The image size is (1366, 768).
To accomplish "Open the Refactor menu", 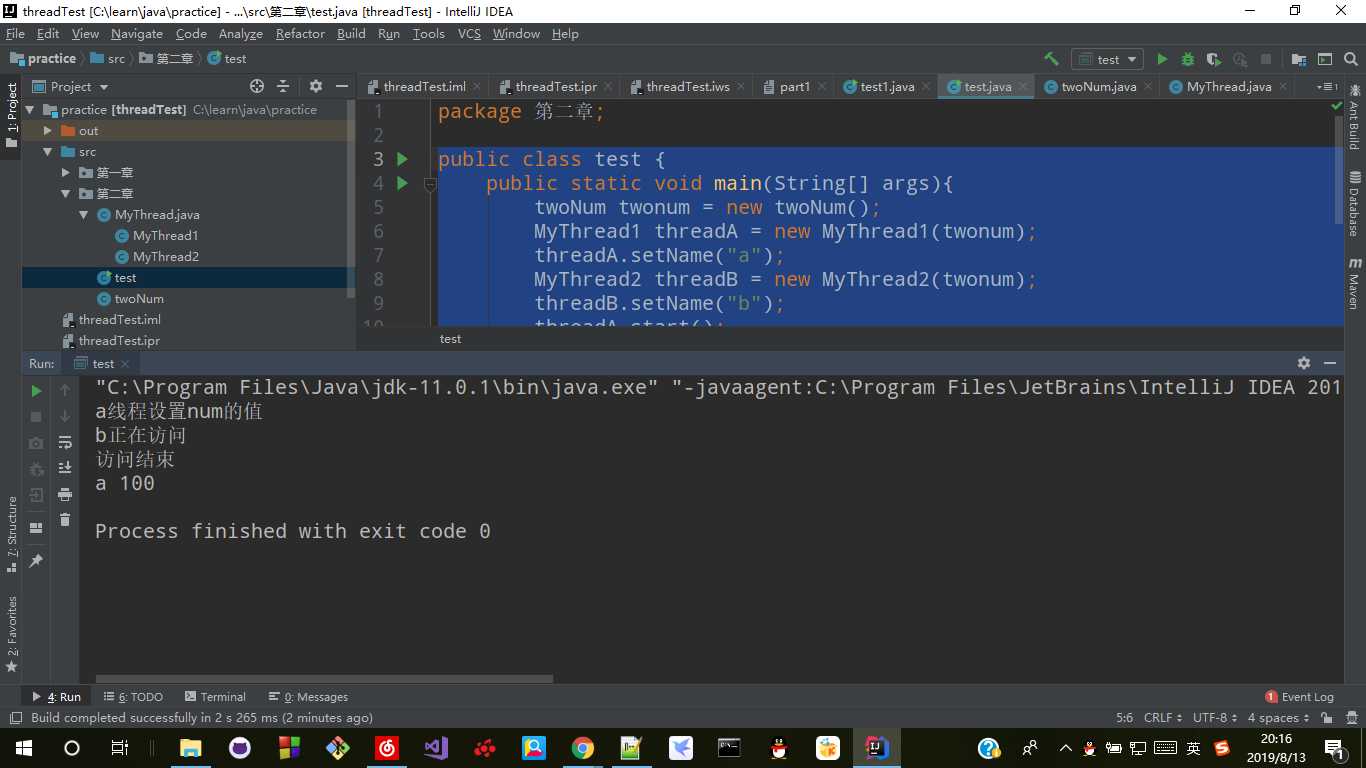I will [300, 33].
